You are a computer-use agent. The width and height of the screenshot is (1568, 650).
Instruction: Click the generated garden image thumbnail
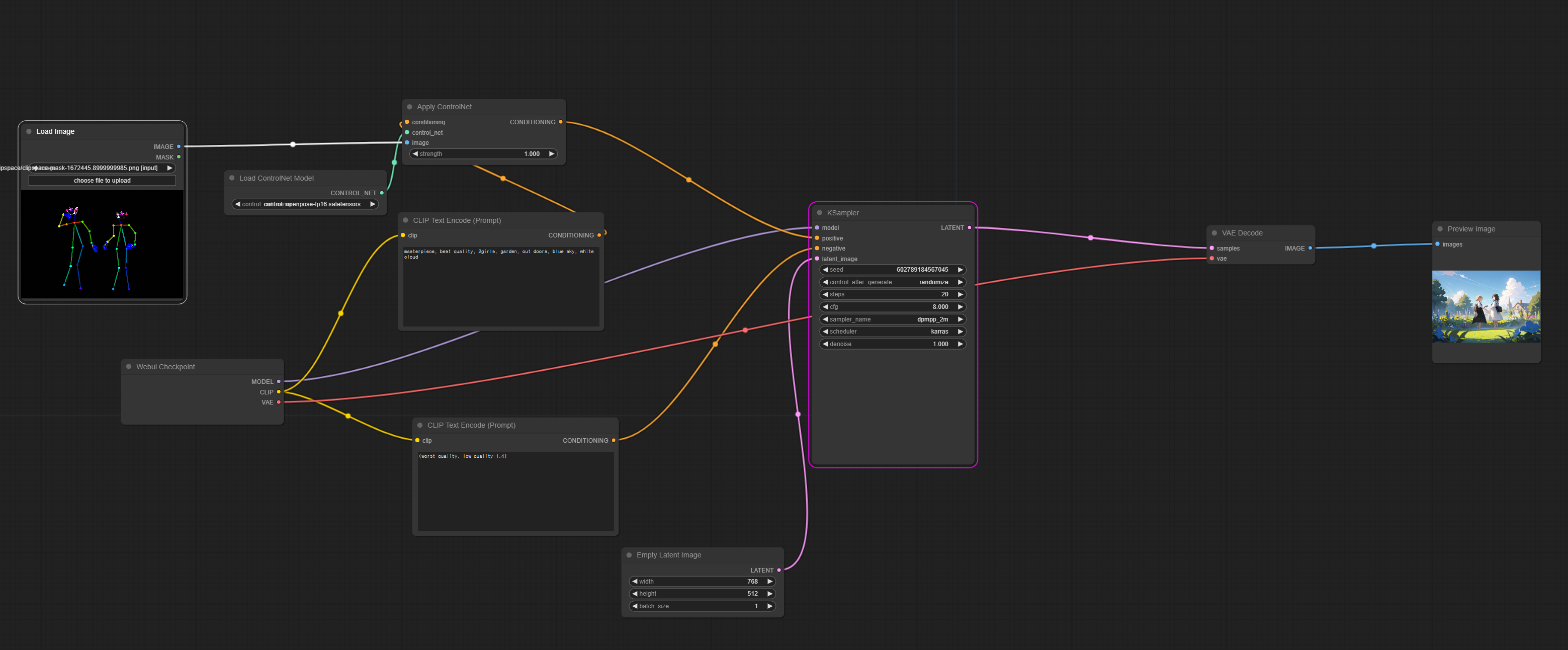point(1487,307)
